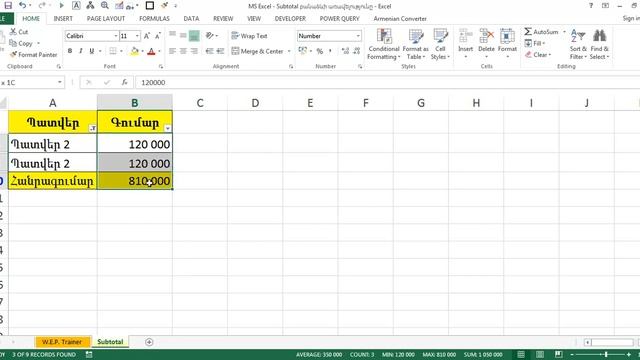Open Cell Styles gallery
The height and width of the screenshot is (360, 640).
pyautogui.click(x=440, y=44)
